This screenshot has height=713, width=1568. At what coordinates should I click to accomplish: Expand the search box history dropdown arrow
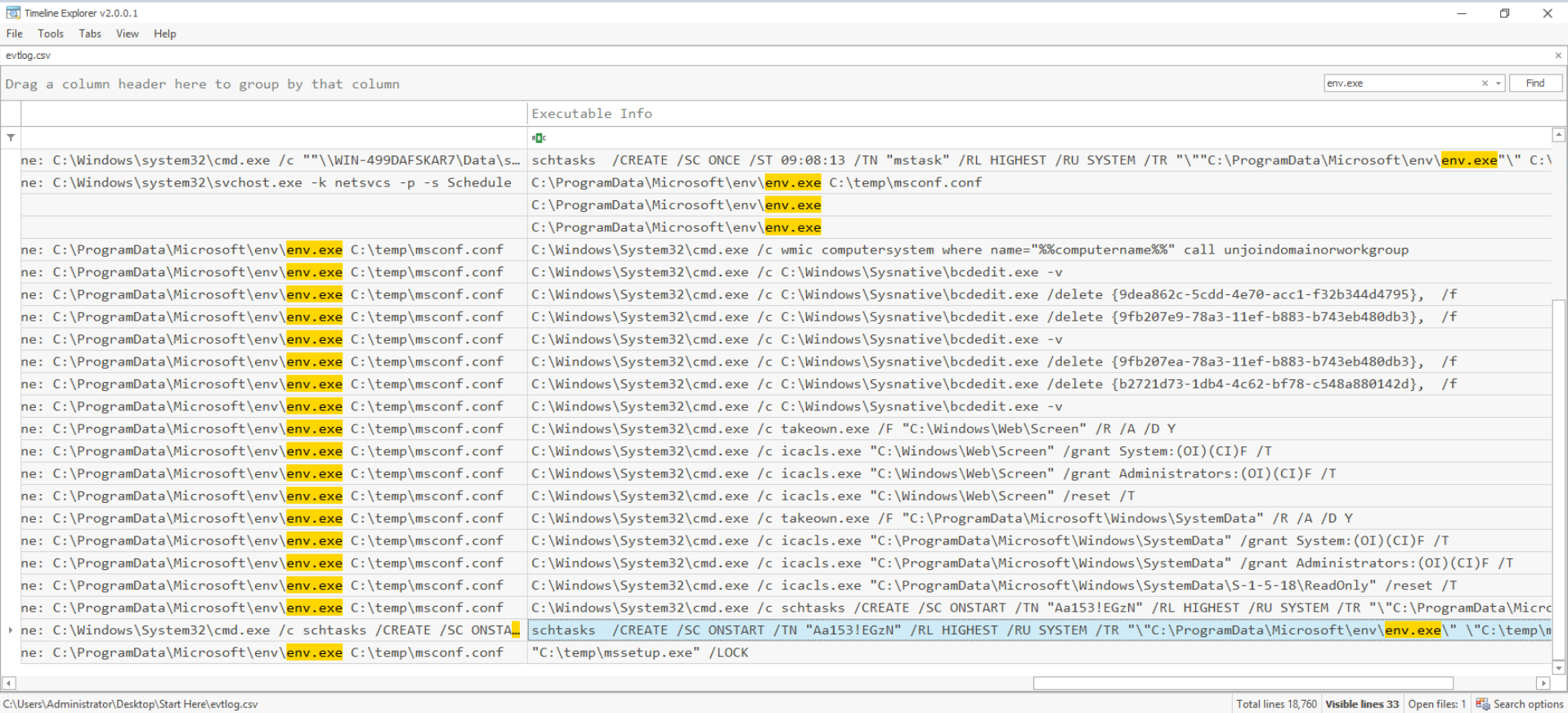(x=1498, y=83)
